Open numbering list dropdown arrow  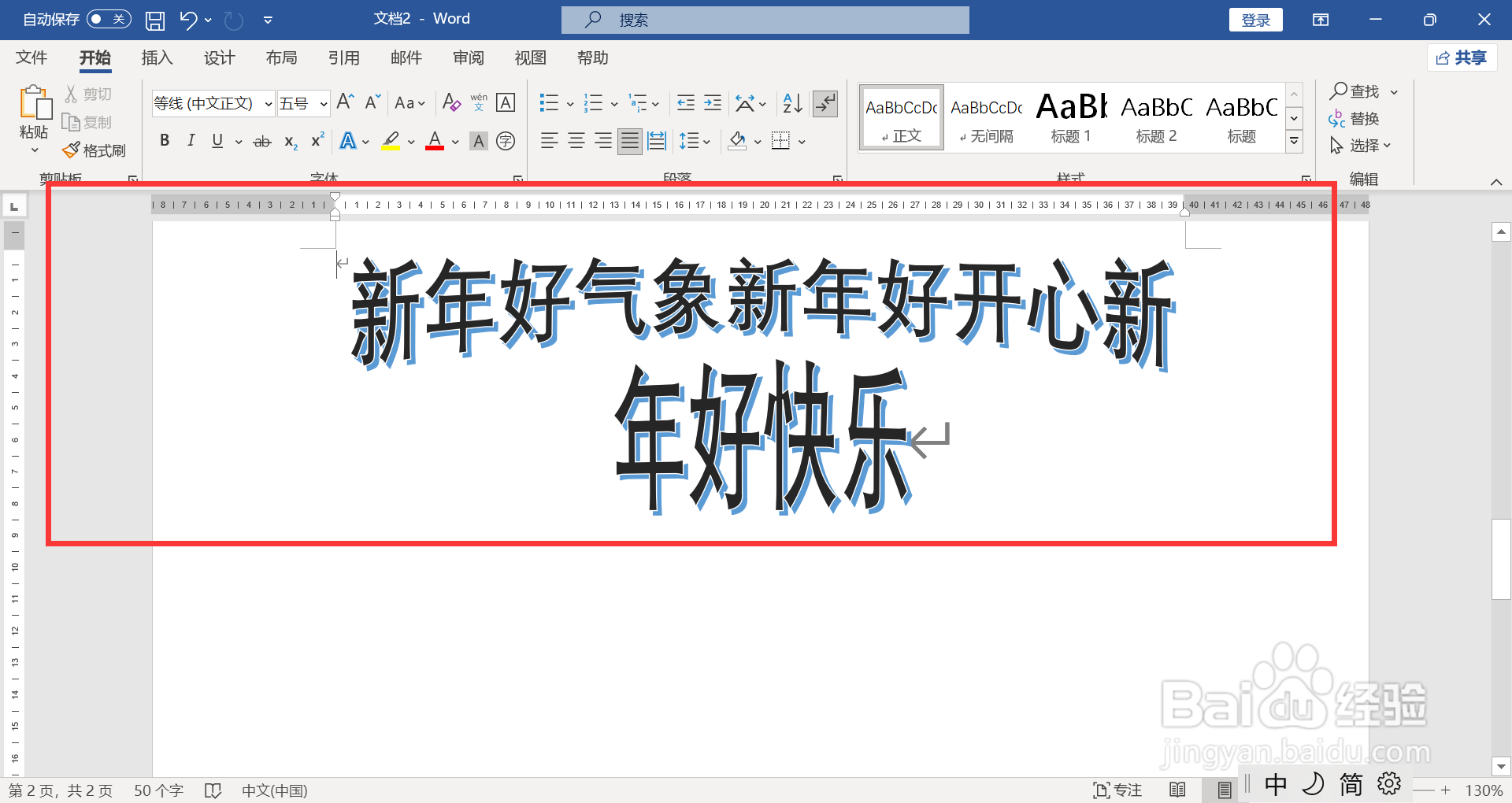[613, 103]
